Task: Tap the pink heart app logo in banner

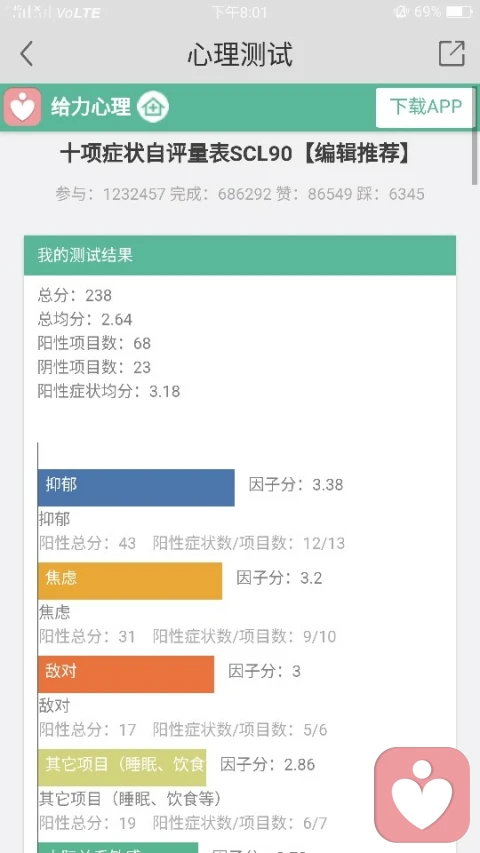Action: pyautogui.click(x=22, y=107)
